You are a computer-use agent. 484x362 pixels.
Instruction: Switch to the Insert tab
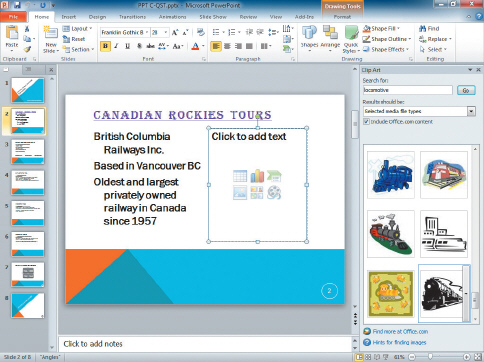(68, 17)
